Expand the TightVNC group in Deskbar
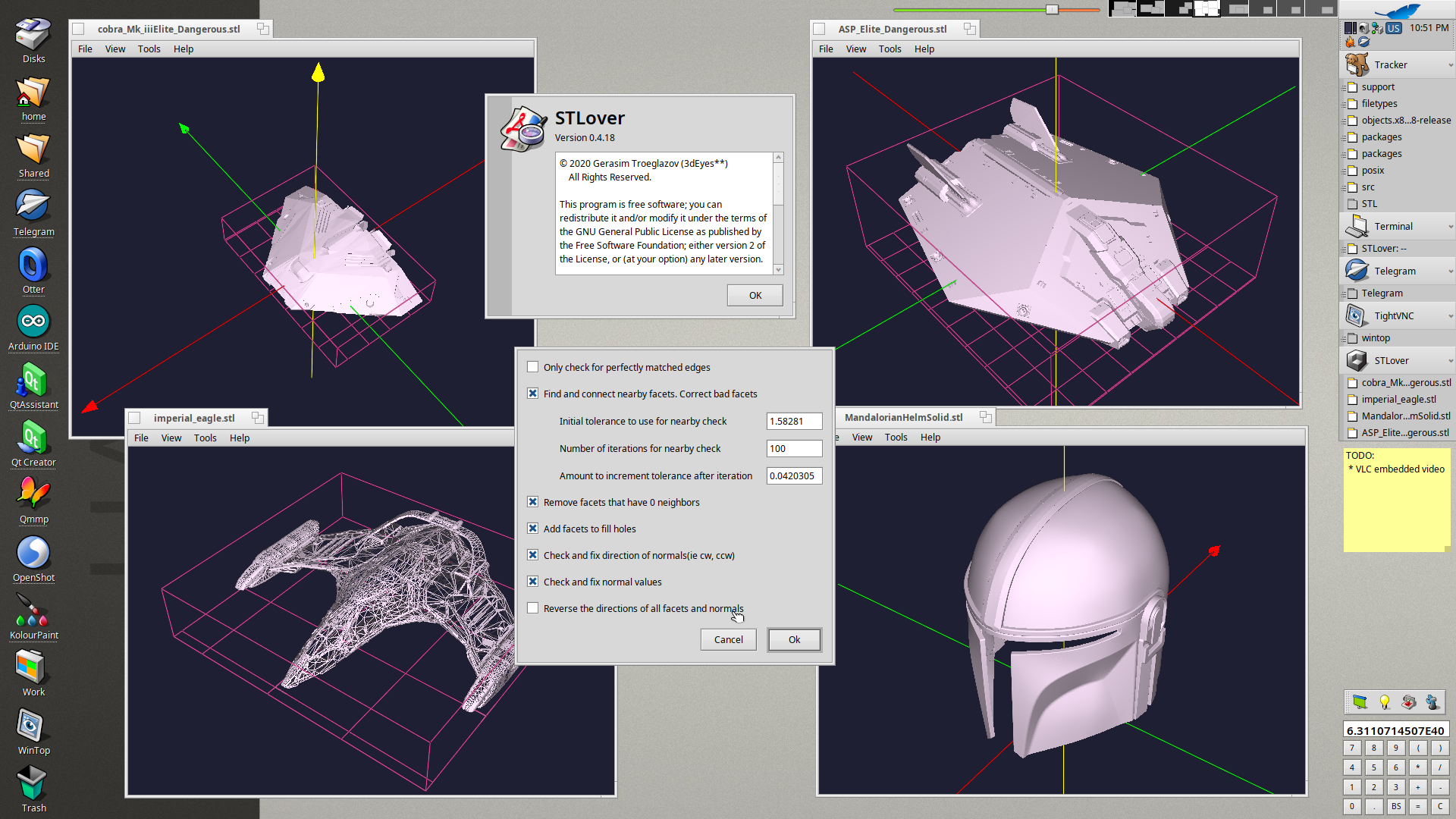Image resolution: width=1456 pixels, height=819 pixels. click(x=1451, y=316)
